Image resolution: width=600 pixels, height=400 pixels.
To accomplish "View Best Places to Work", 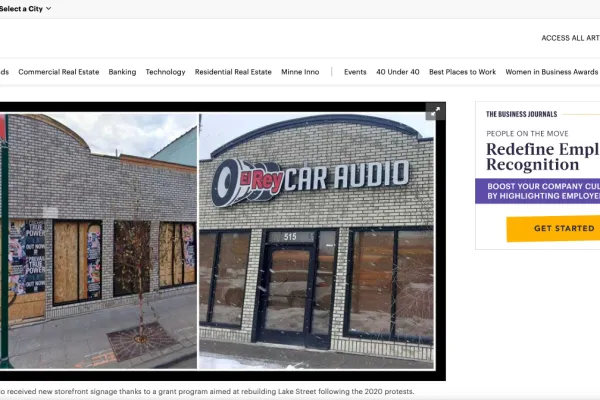I will point(462,72).
